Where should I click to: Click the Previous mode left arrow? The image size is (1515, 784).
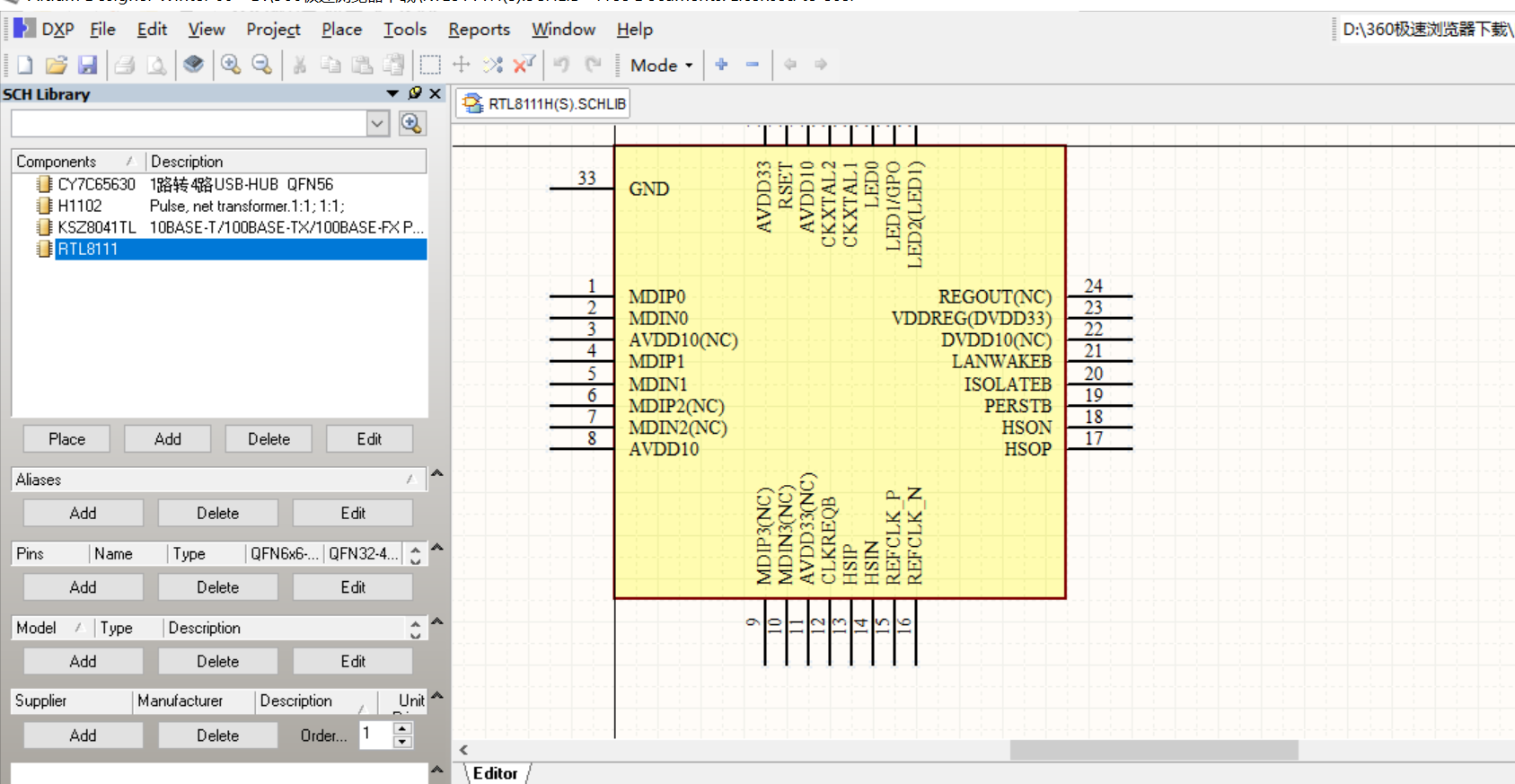pos(790,65)
